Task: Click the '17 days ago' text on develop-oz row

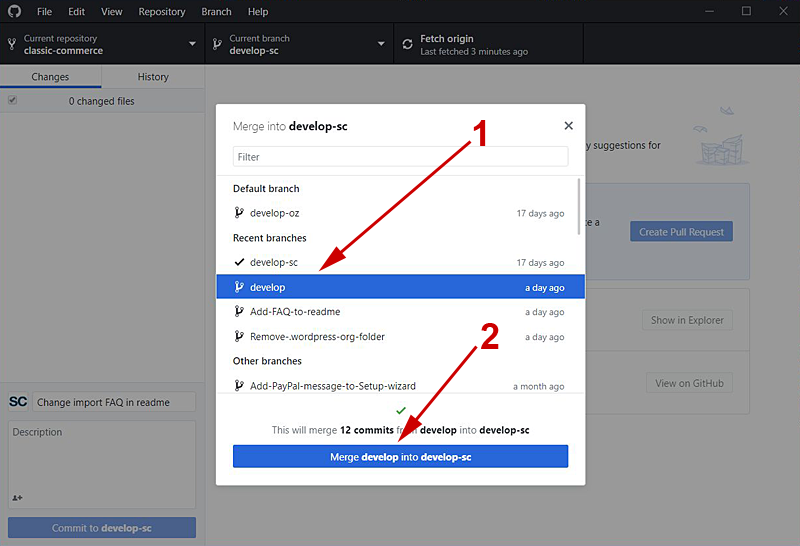Action: pos(540,213)
